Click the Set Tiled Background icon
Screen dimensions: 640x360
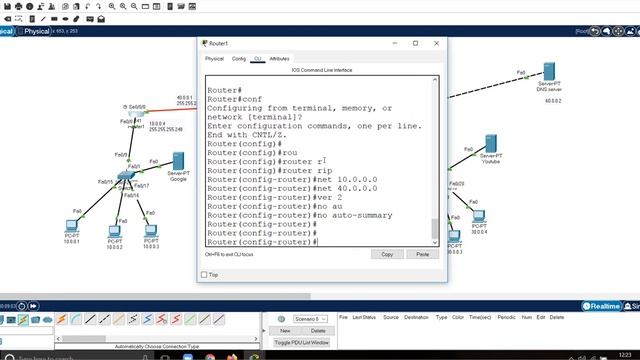(630, 31)
